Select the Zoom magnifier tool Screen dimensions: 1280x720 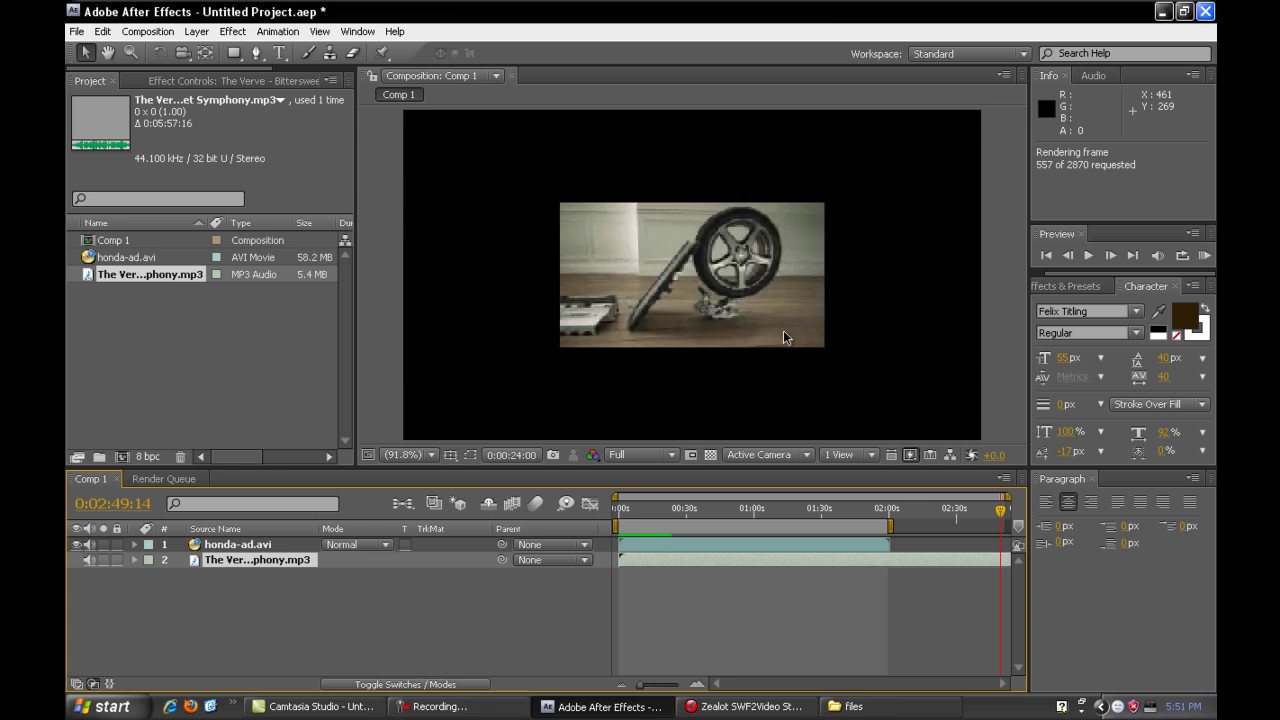130,53
